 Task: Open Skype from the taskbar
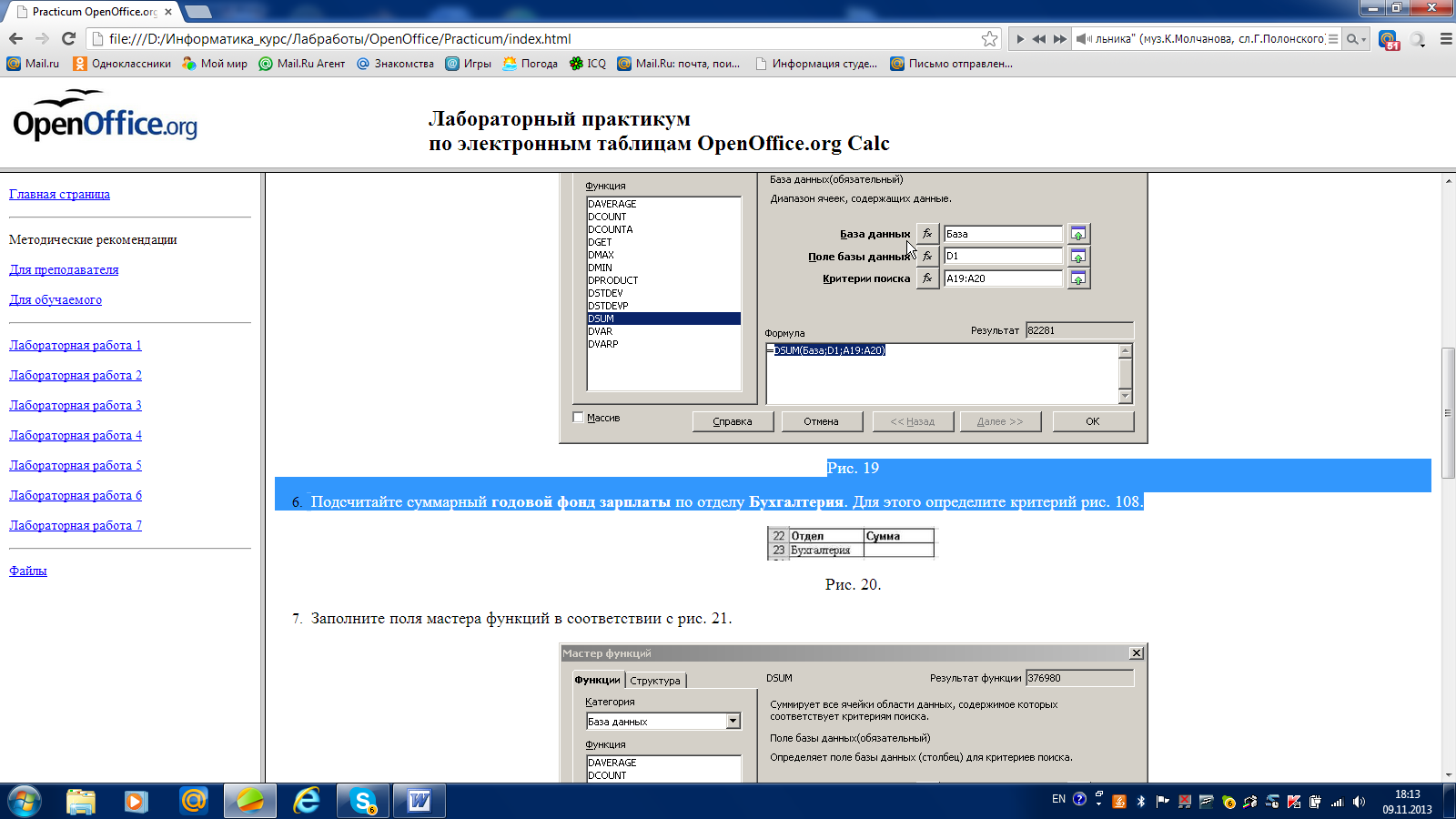coord(363,802)
